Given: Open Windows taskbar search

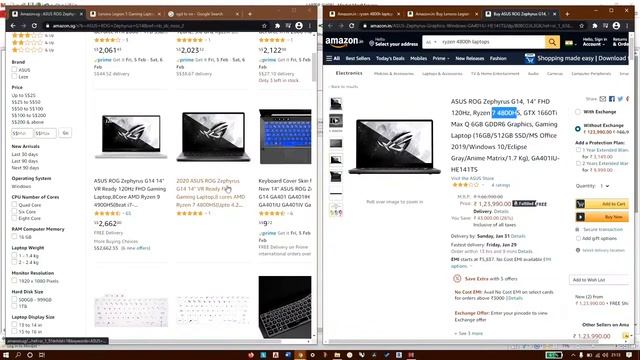Looking at the screenshot, I should [18, 355].
